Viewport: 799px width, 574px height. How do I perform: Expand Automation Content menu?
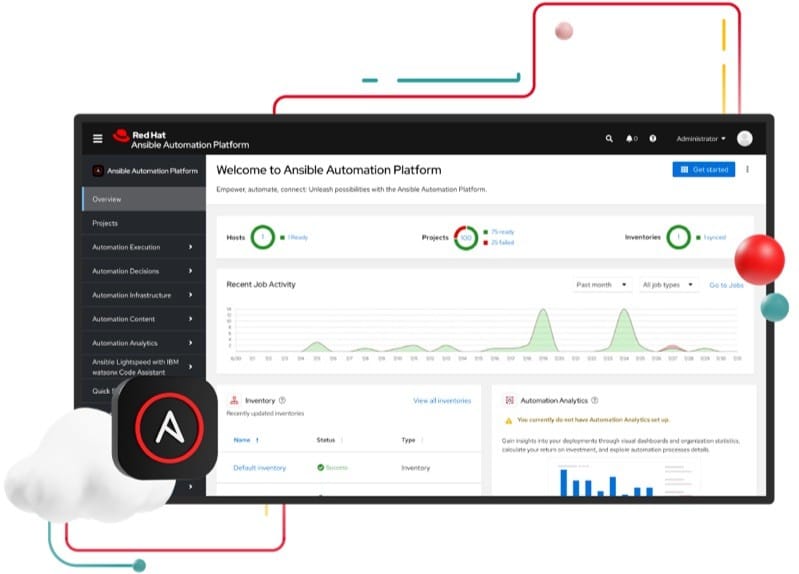[143, 319]
